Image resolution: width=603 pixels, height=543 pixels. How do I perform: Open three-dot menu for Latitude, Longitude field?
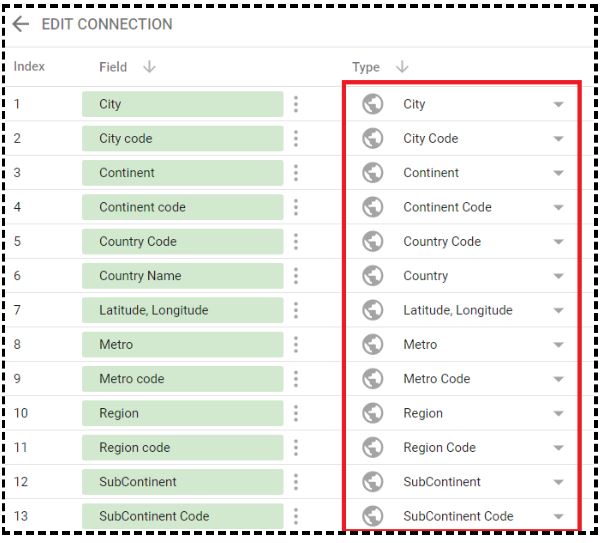click(296, 310)
